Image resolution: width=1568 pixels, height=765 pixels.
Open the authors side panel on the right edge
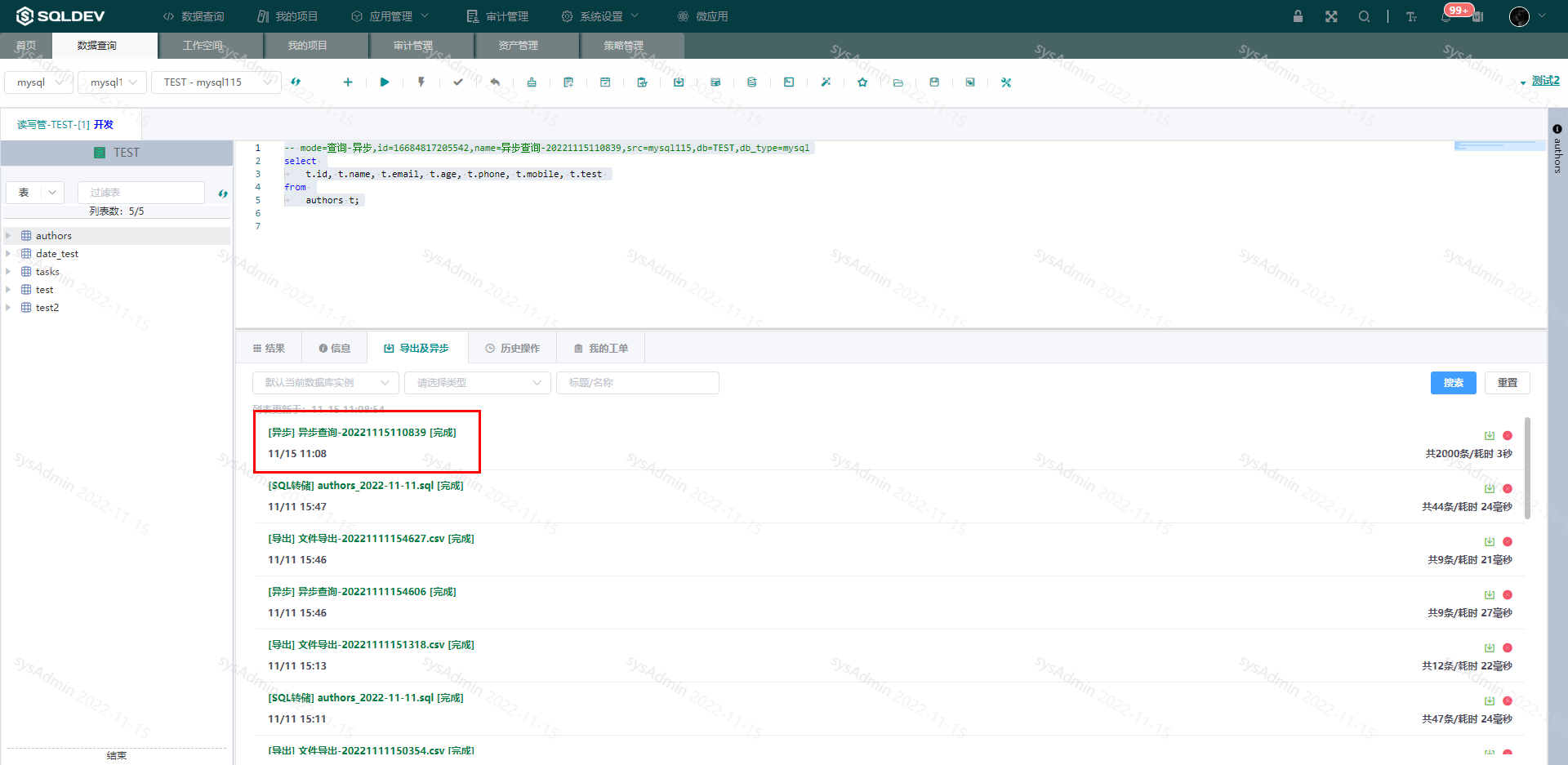(1557, 150)
